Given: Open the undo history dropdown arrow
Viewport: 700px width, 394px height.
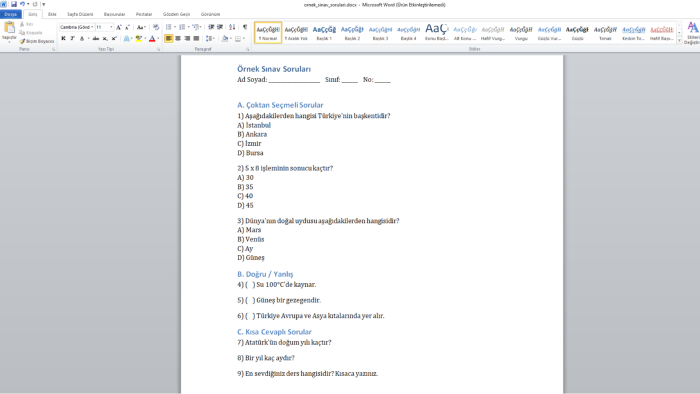Looking at the screenshot, I should (28, 4).
